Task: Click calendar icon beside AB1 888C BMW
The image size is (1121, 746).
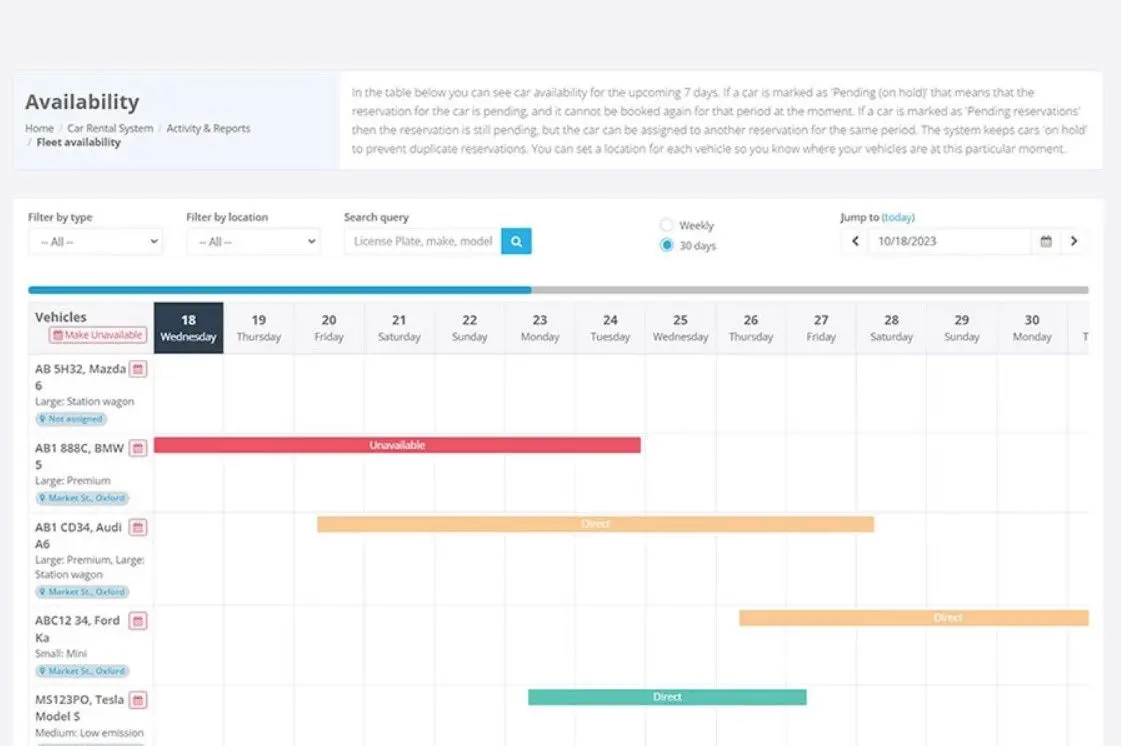Action: (138, 448)
